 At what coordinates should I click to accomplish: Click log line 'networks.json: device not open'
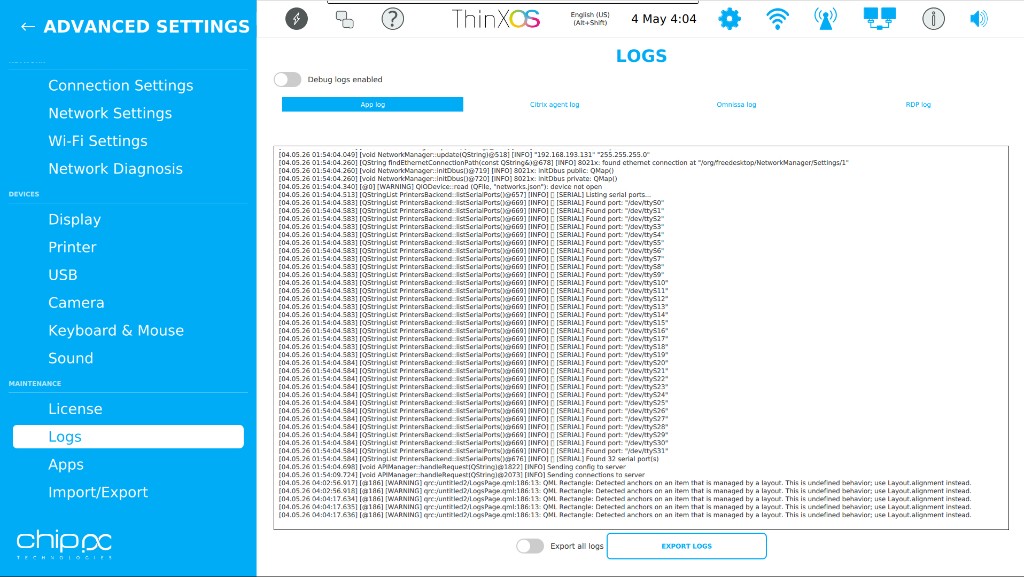[440, 187]
